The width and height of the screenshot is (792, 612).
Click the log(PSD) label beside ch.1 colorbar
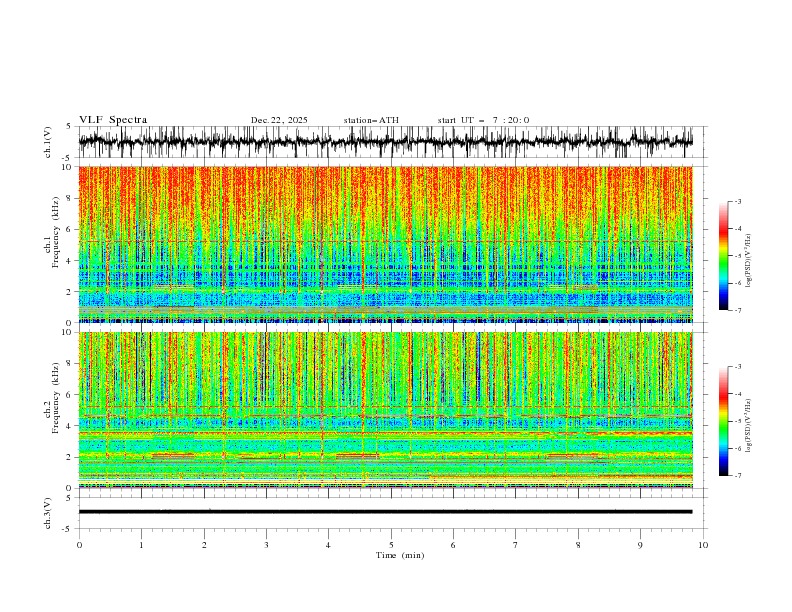pyautogui.click(x=748, y=261)
